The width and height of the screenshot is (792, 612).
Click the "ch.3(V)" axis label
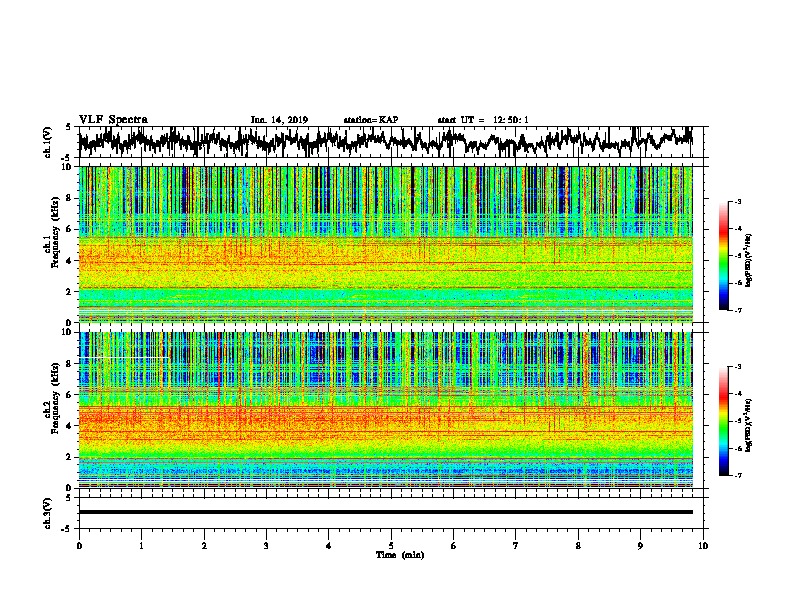pyautogui.click(x=48, y=513)
